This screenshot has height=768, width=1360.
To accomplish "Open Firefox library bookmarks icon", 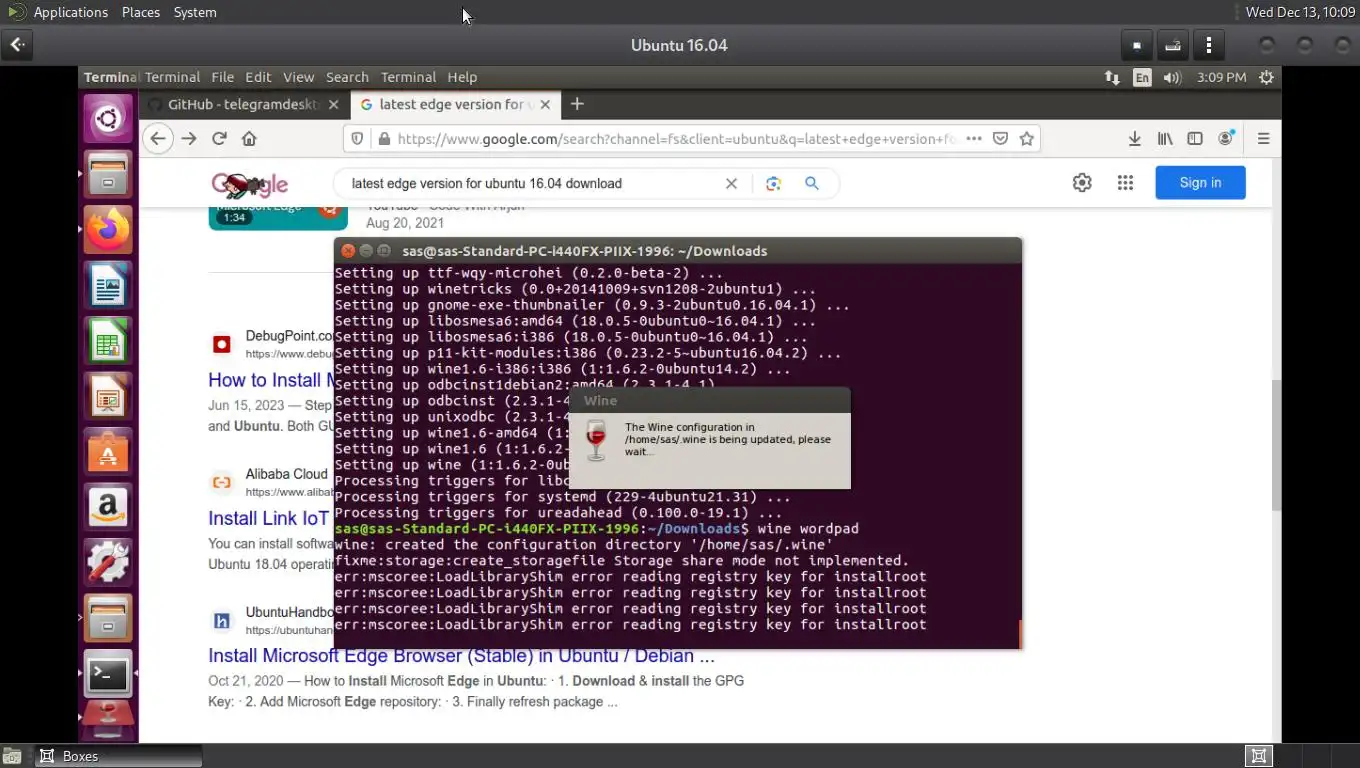I will pos(1165,139).
